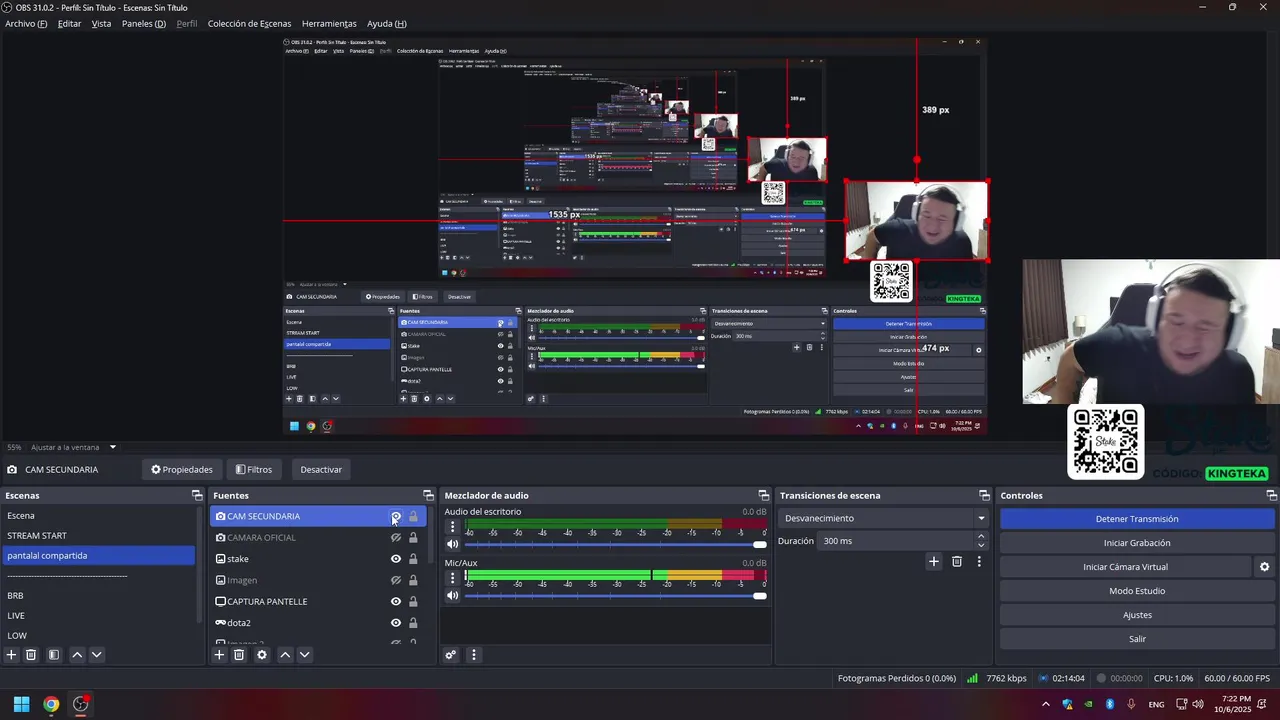Image resolution: width=1280 pixels, height=720 pixels.
Task: Open the Desvanecimiento transition dropdown
Action: (884, 518)
